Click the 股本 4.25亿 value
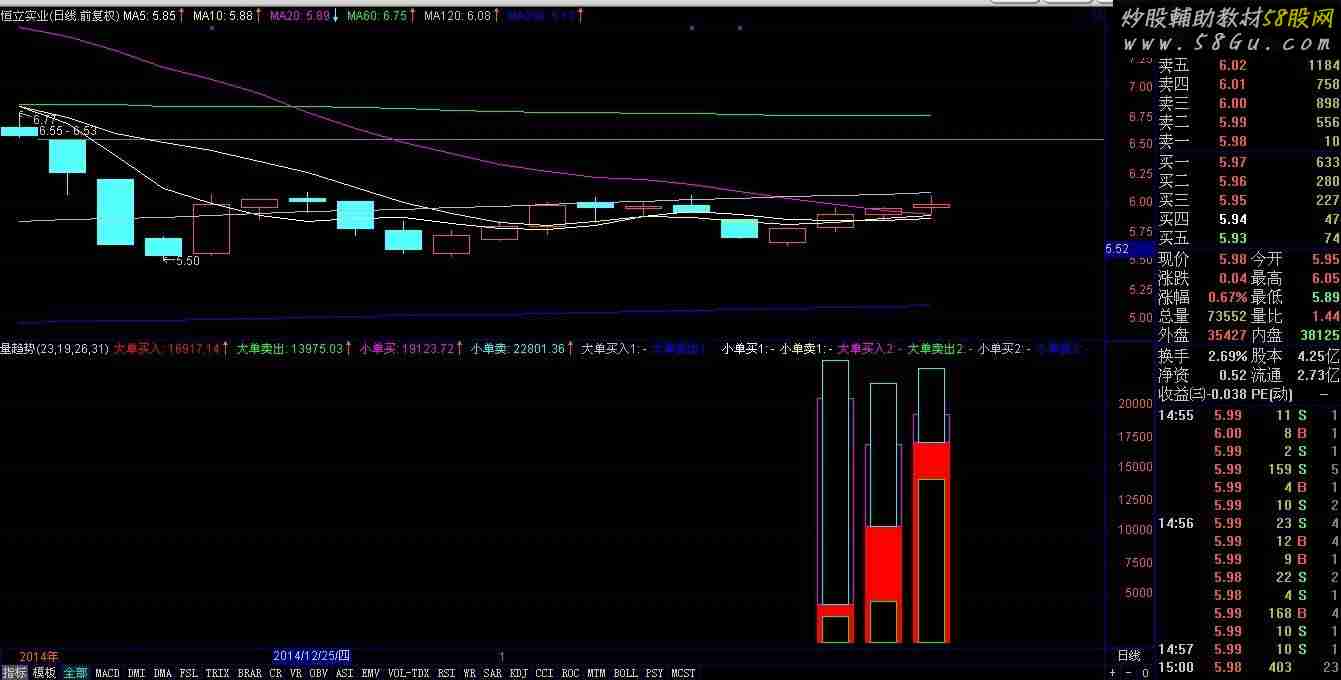 coord(1319,356)
